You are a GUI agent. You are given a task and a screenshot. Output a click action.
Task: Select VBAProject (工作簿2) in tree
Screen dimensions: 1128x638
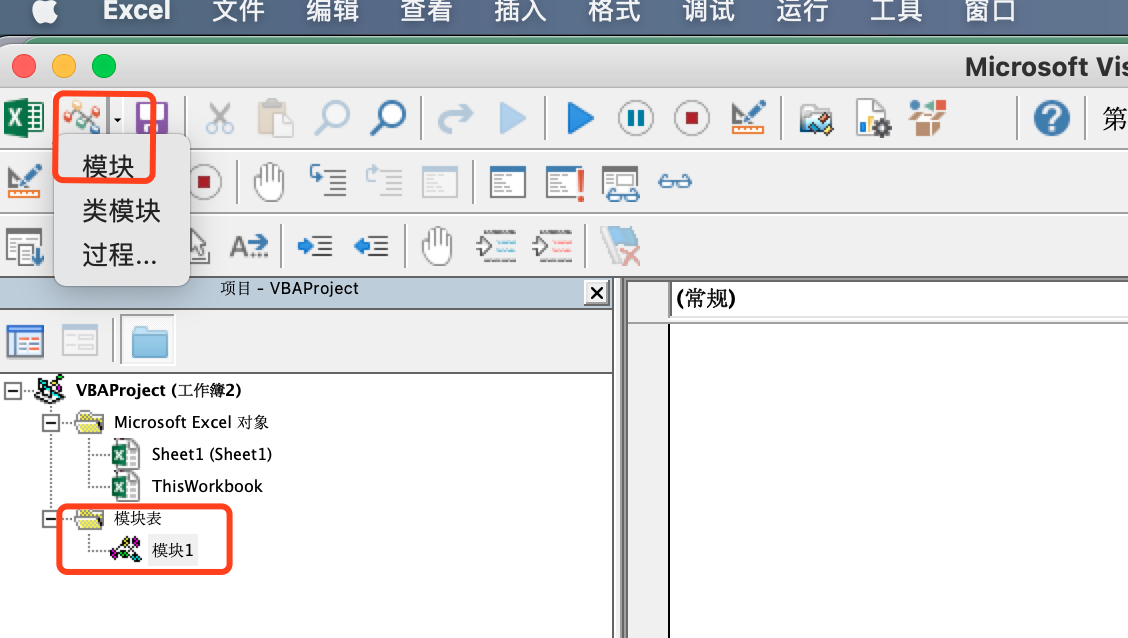click(158, 391)
